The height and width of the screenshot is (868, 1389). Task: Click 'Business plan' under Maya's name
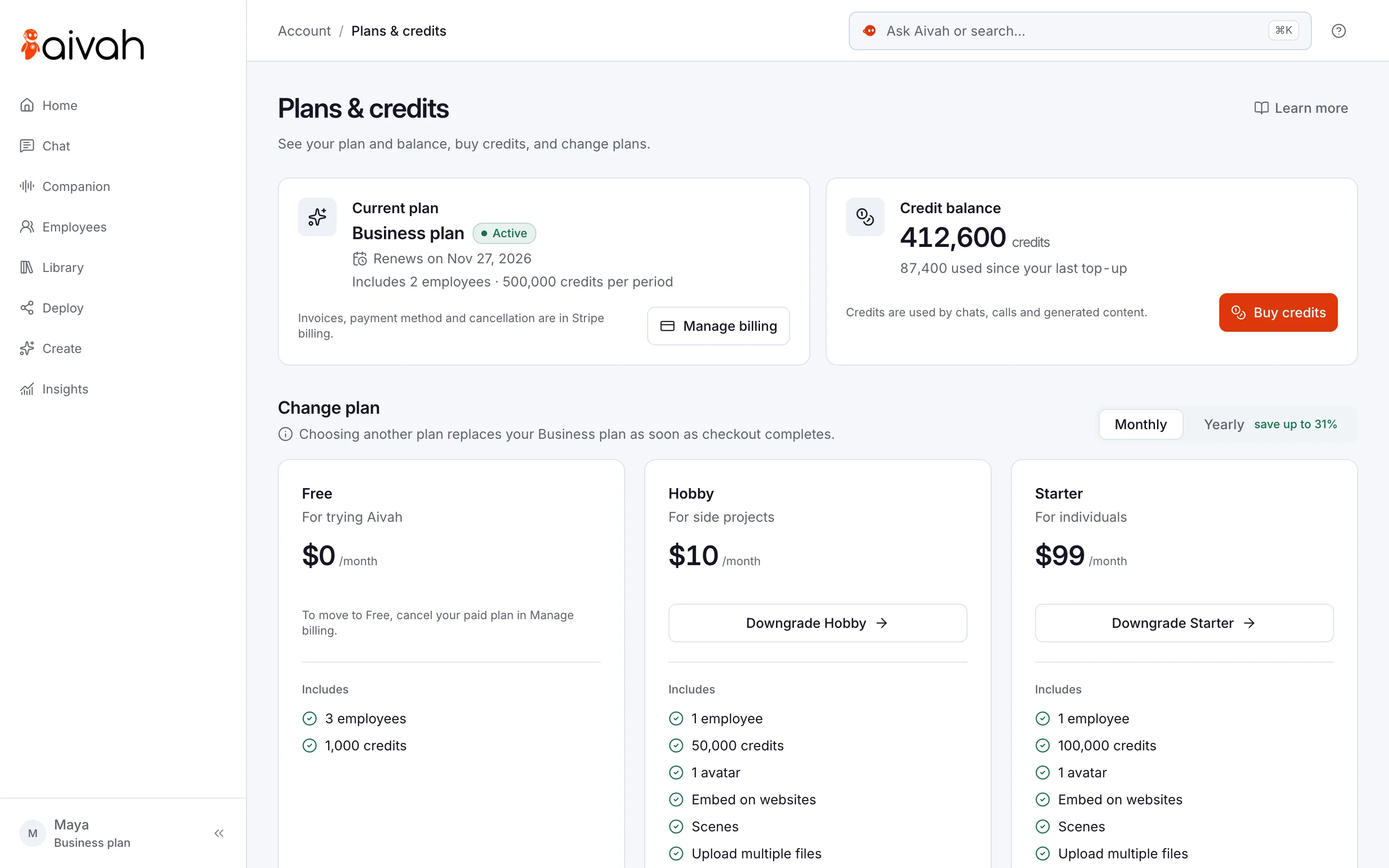pos(92,843)
